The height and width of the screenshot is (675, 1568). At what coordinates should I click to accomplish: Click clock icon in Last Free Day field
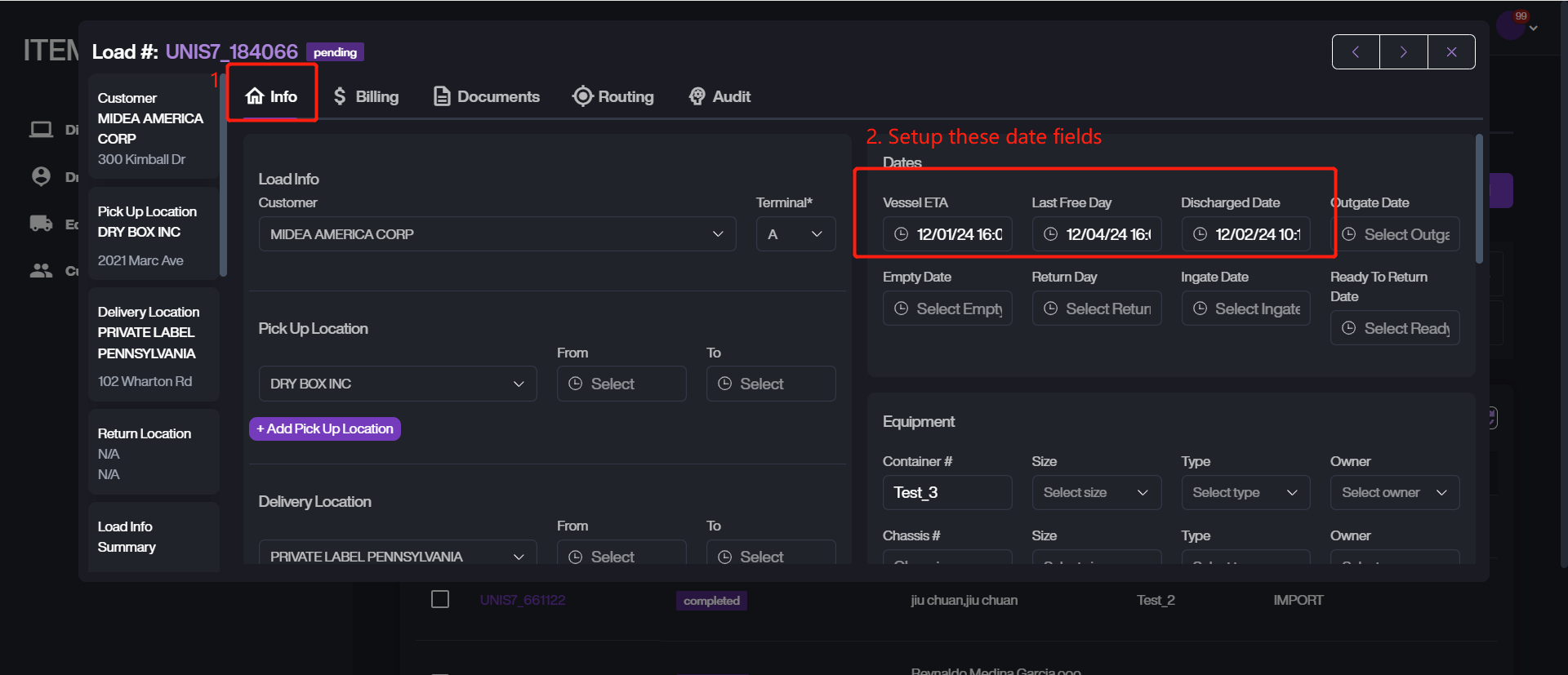point(1050,234)
